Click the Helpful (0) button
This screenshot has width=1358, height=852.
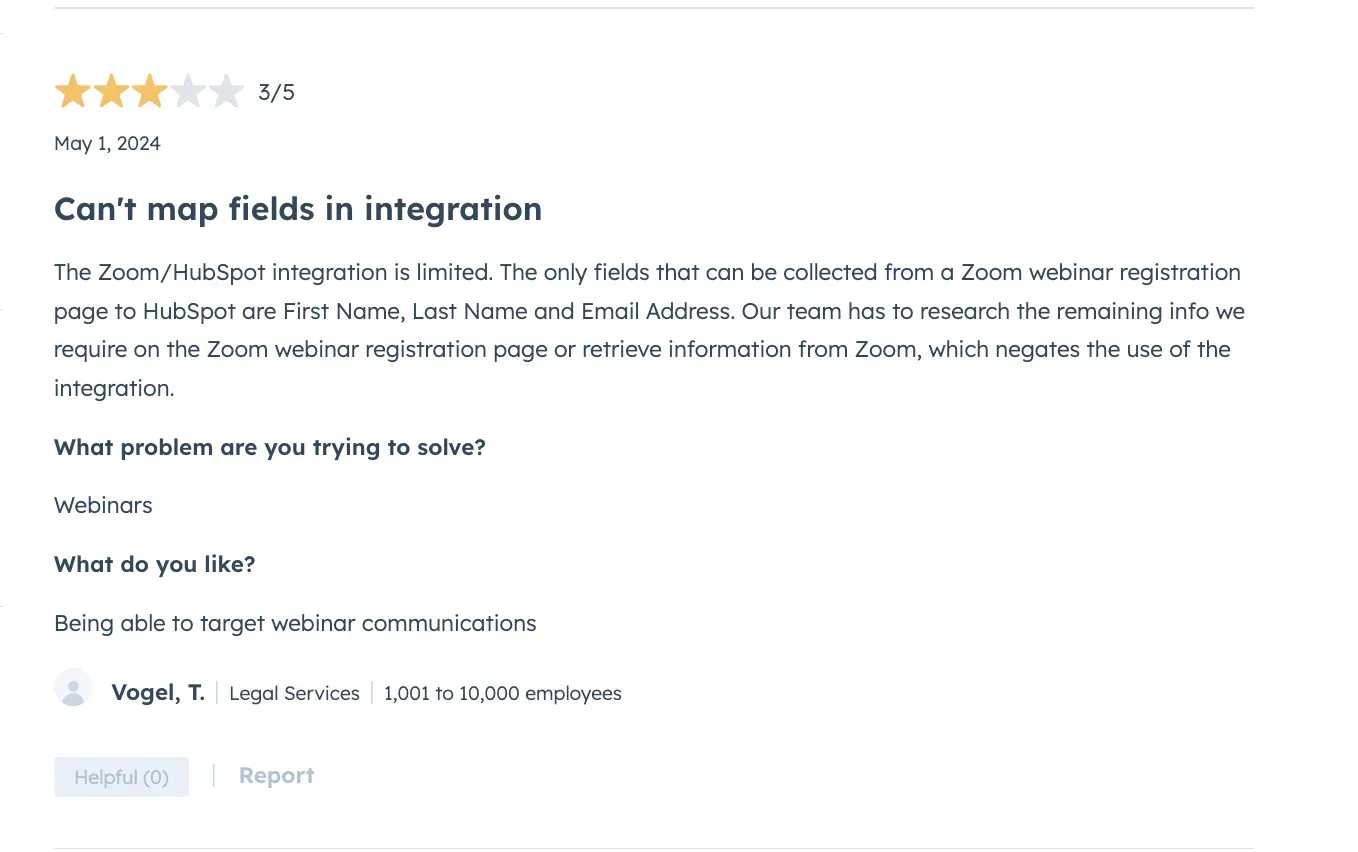coord(121,777)
